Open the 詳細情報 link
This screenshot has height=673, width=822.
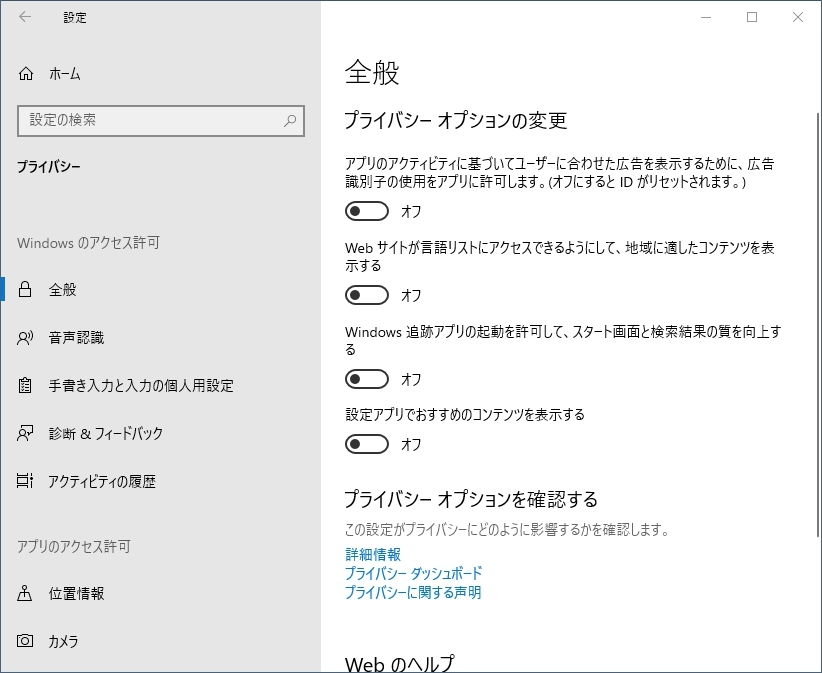(373, 554)
